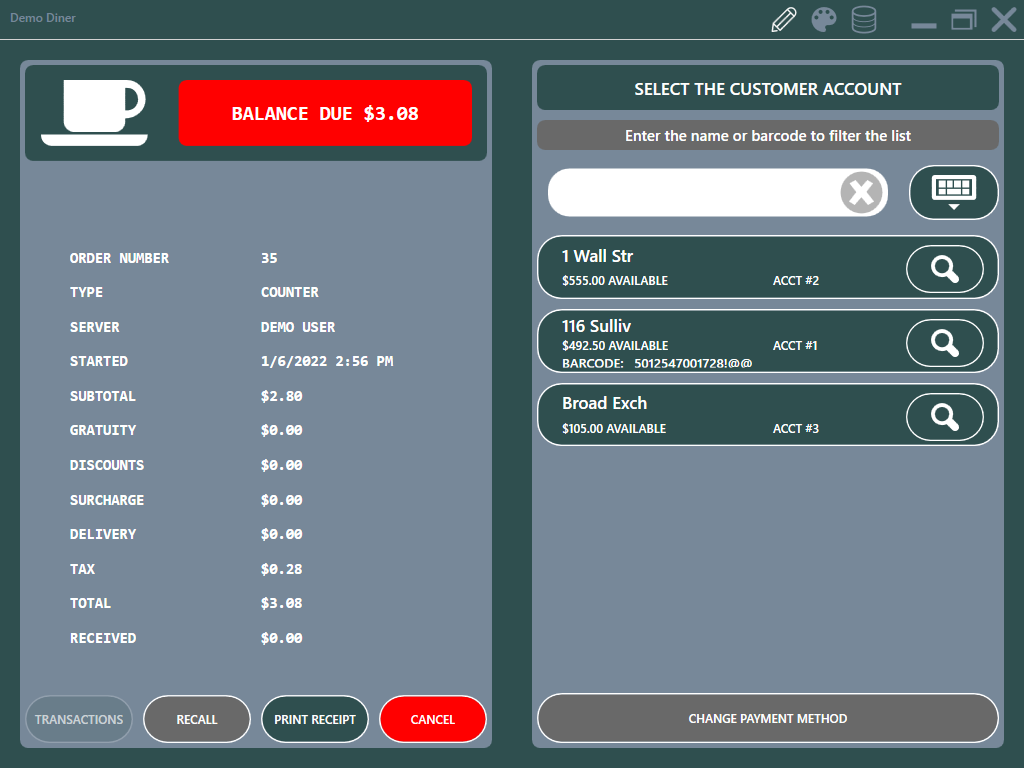This screenshot has height=768, width=1024.
Task: Maximize the Demo Diner window
Action: (x=963, y=20)
